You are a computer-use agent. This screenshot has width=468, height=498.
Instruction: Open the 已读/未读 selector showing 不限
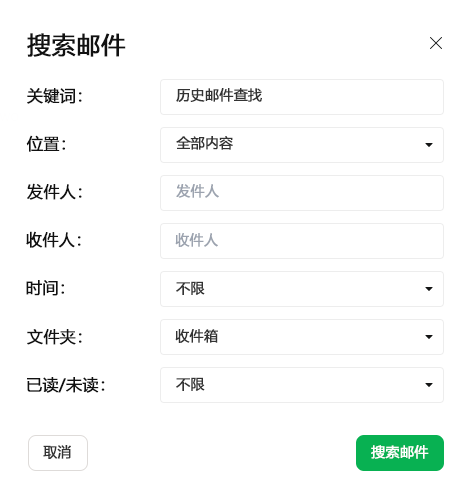pos(302,385)
